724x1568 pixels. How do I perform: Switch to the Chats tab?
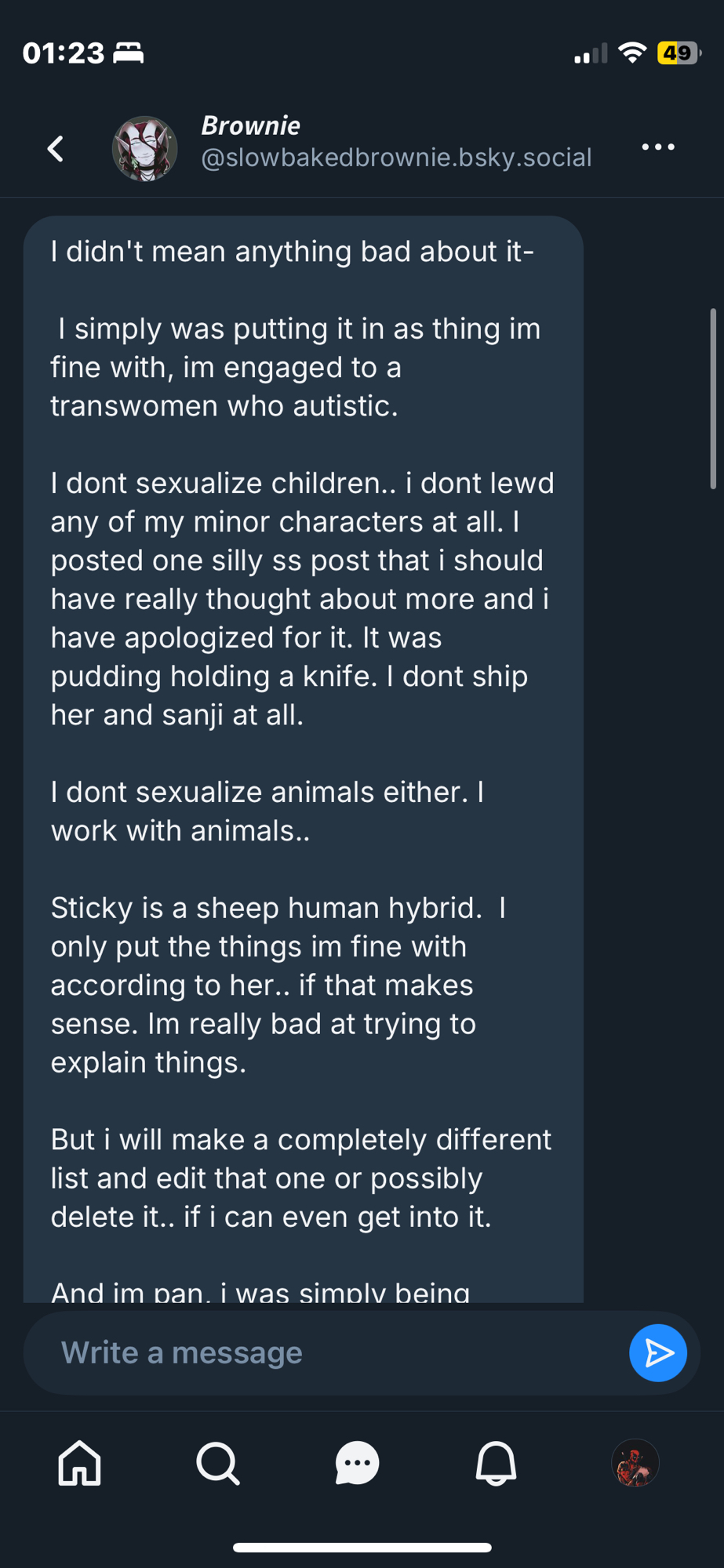point(357,1463)
